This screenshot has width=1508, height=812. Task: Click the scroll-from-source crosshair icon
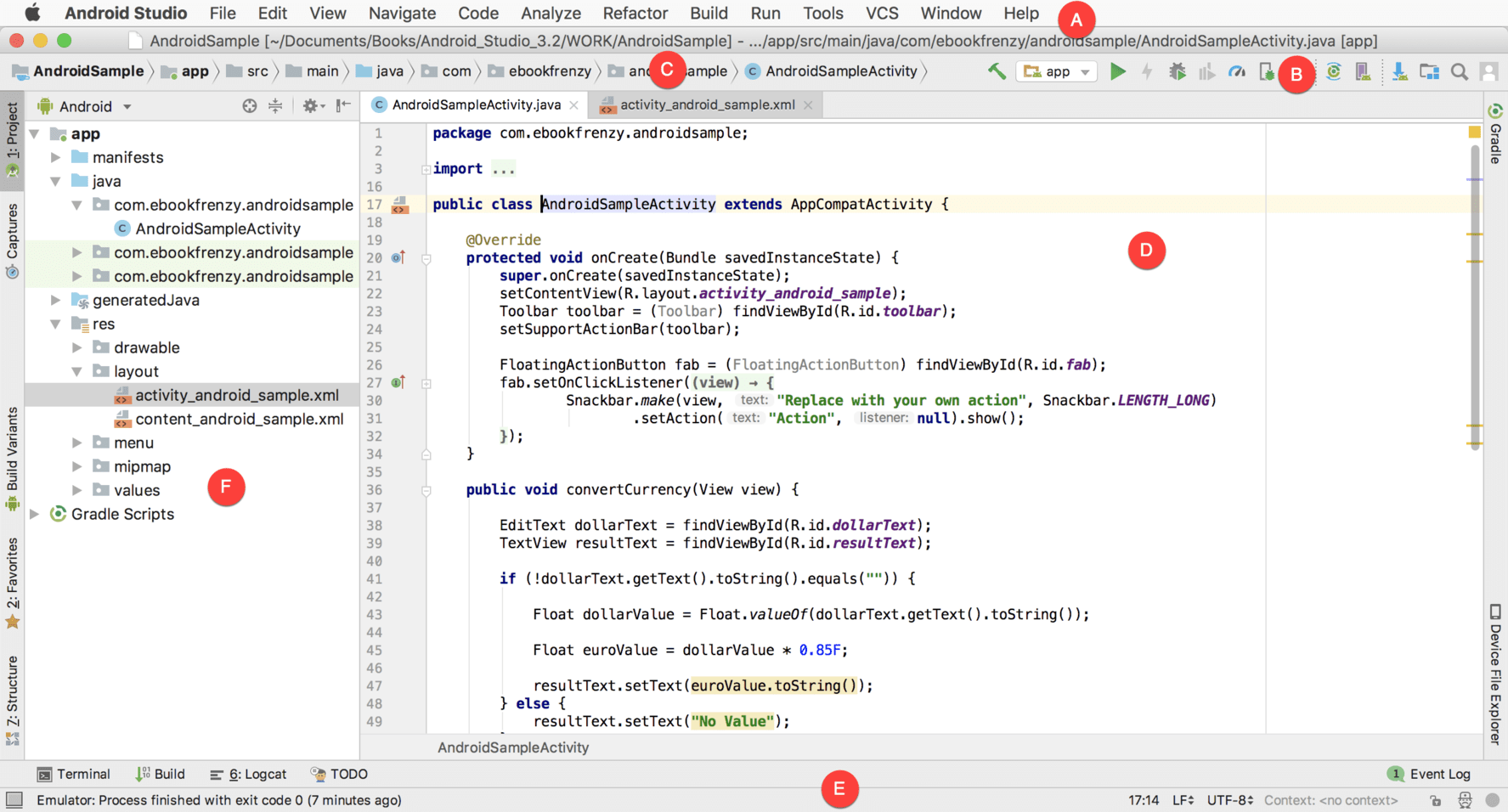(x=249, y=106)
